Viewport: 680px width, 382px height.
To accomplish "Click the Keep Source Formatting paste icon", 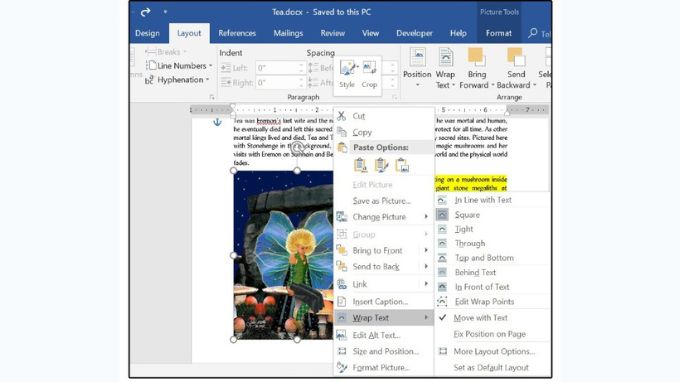I will [x=360, y=166].
